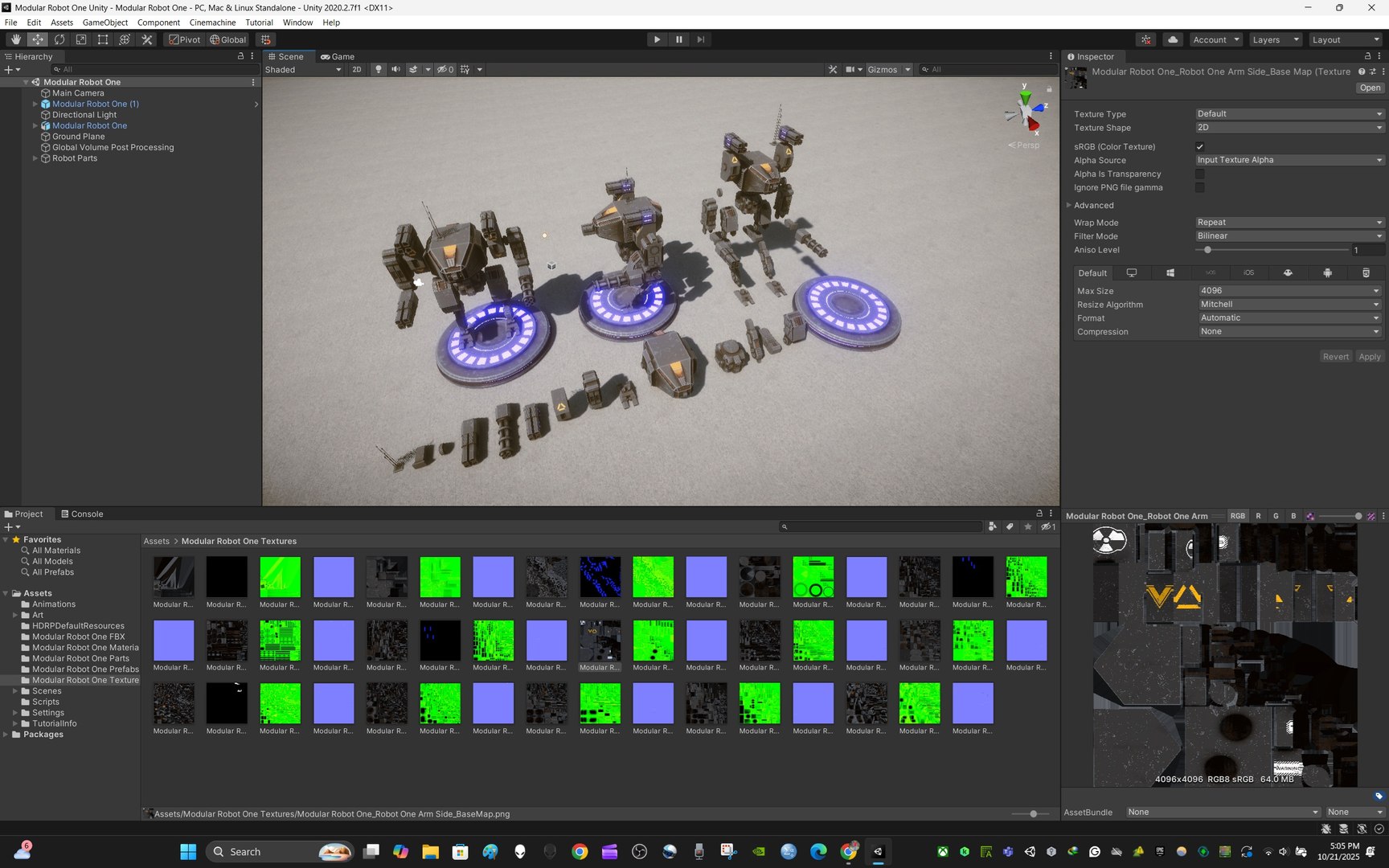Open scene view component tools icon

tap(833, 70)
